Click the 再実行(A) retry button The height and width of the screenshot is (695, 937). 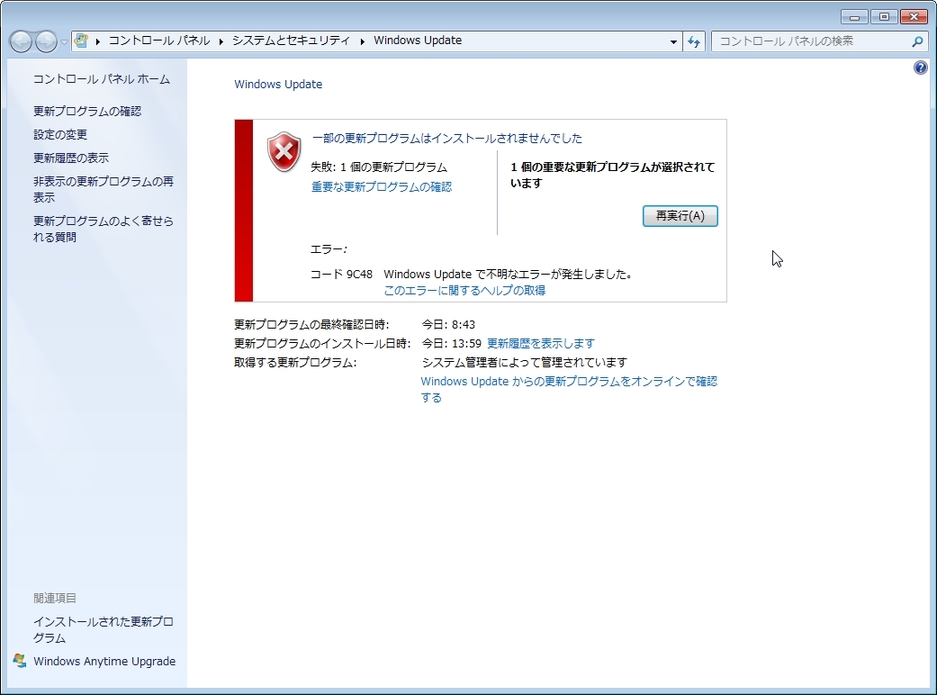680,216
